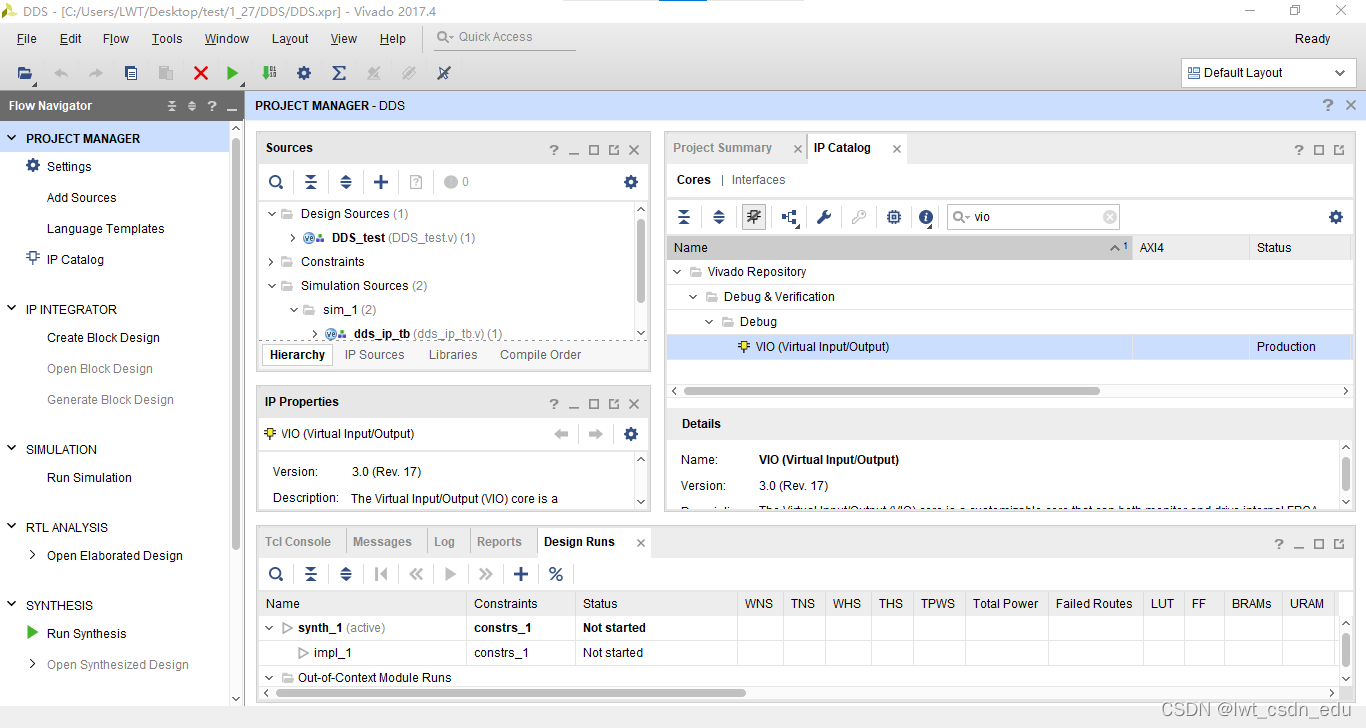
Task: Add sources with the plus icon
Action: 381,182
